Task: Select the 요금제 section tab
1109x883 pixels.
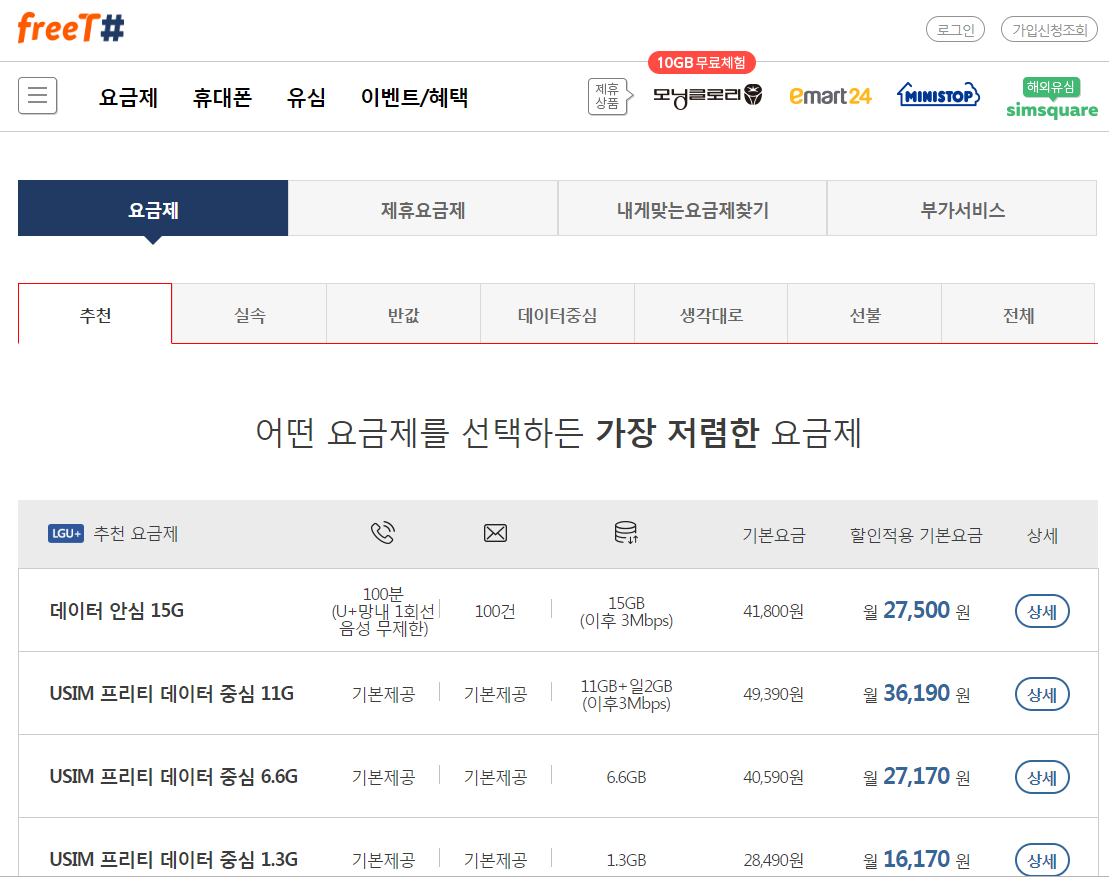Action: [x=153, y=208]
